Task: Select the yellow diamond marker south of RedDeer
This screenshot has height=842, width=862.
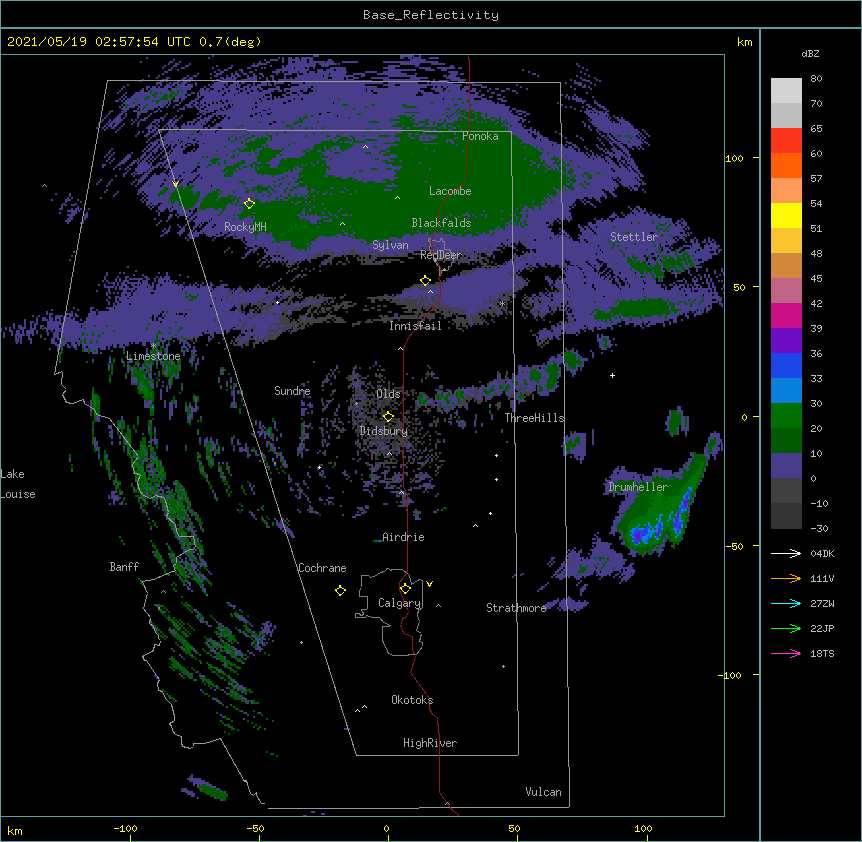Action: pos(425,281)
